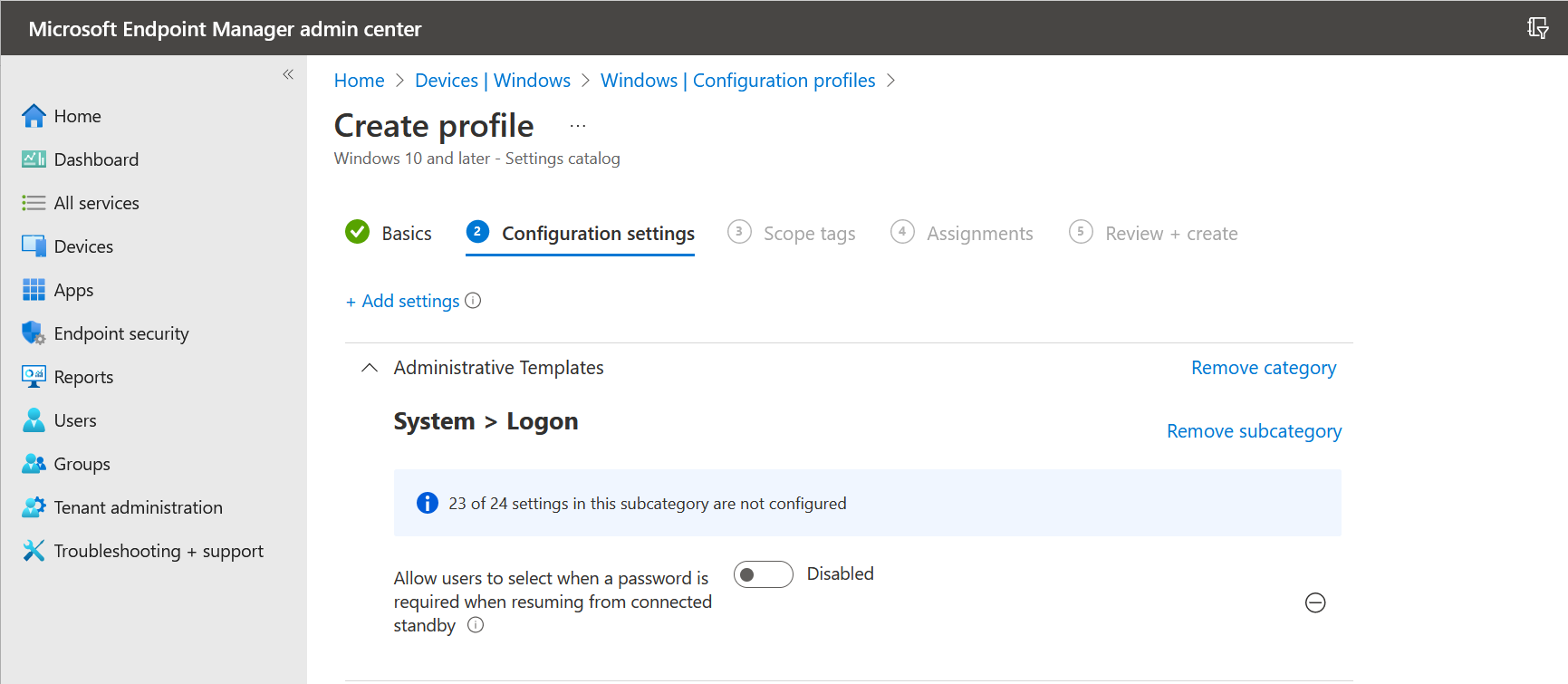Viewport: 1568px width, 684px height.
Task: Click the info icon next to standby
Action: [x=476, y=625]
